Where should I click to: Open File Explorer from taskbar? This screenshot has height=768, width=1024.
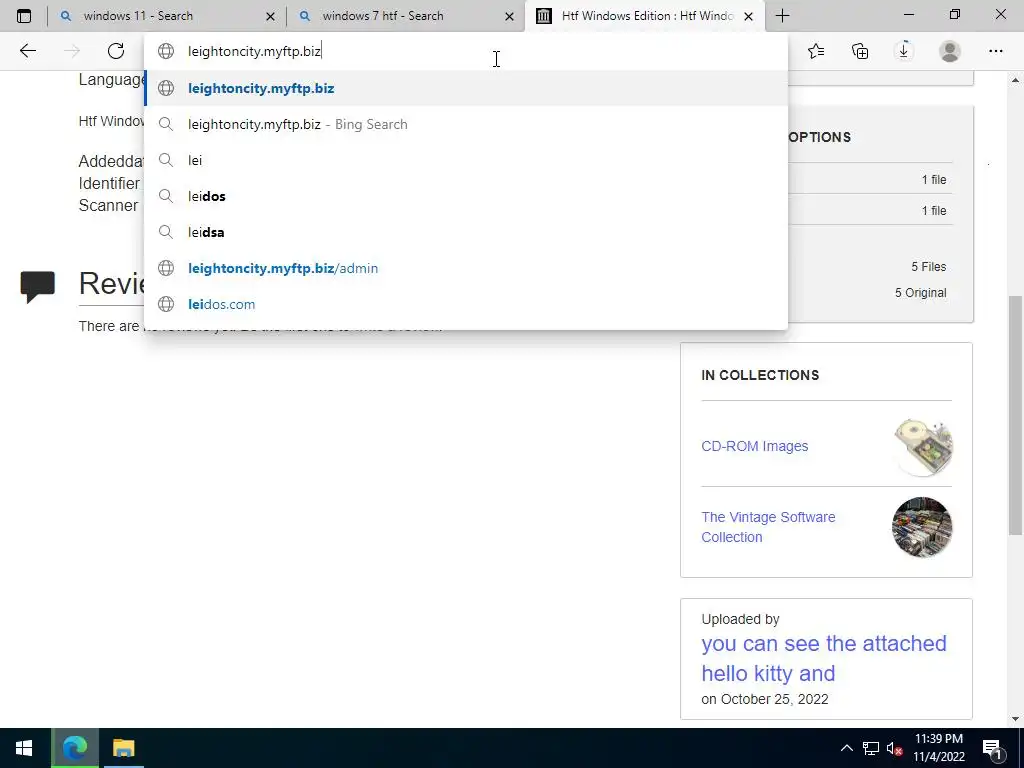(x=123, y=748)
